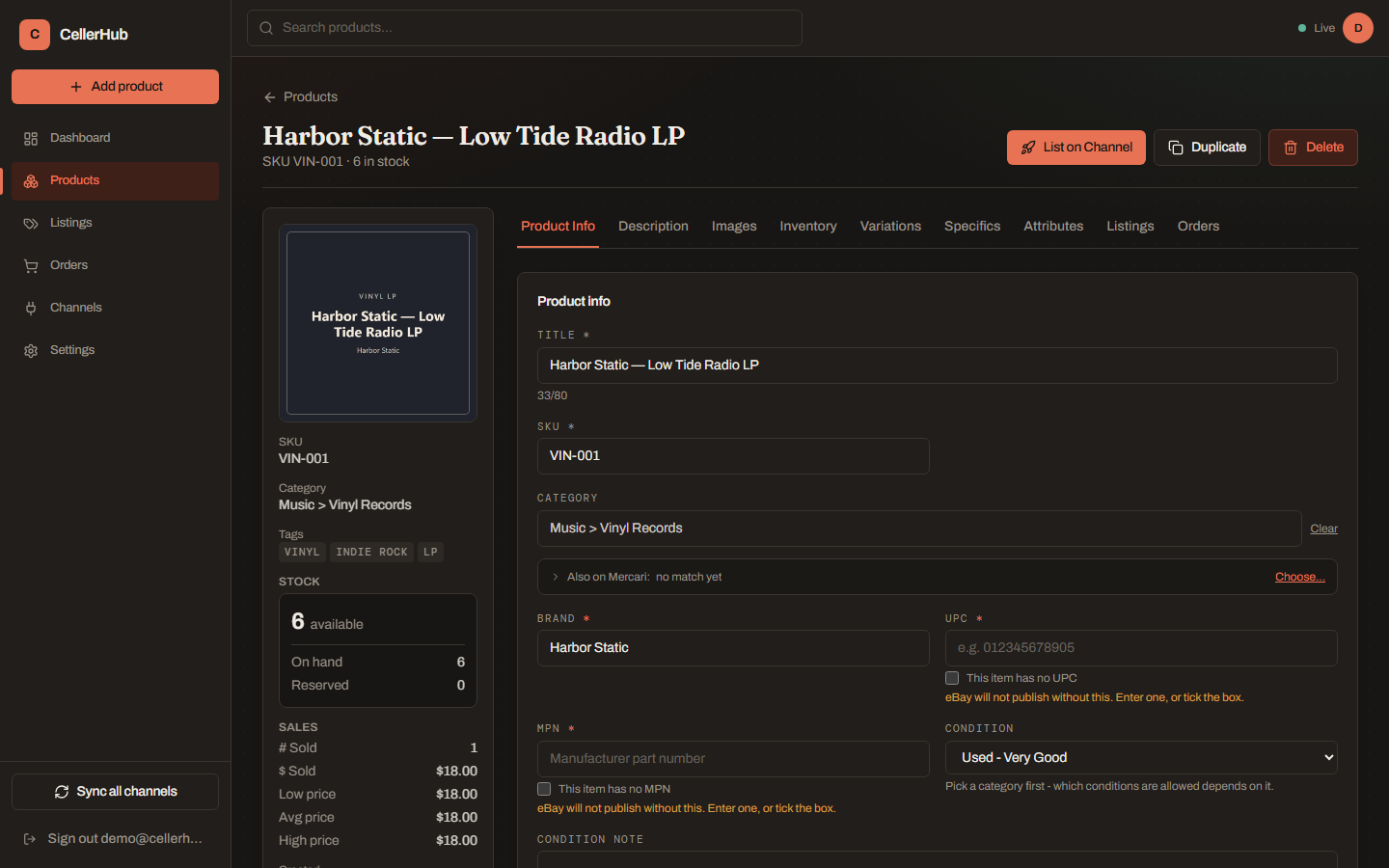Screen dimensions: 1389x868
Task: Click the UPC input field
Action: pyautogui.click(x=1141, y=648)
